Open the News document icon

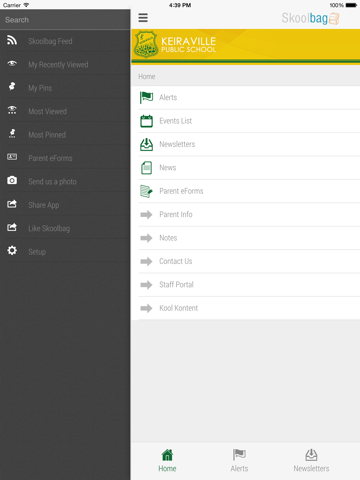tap(146, 168)
